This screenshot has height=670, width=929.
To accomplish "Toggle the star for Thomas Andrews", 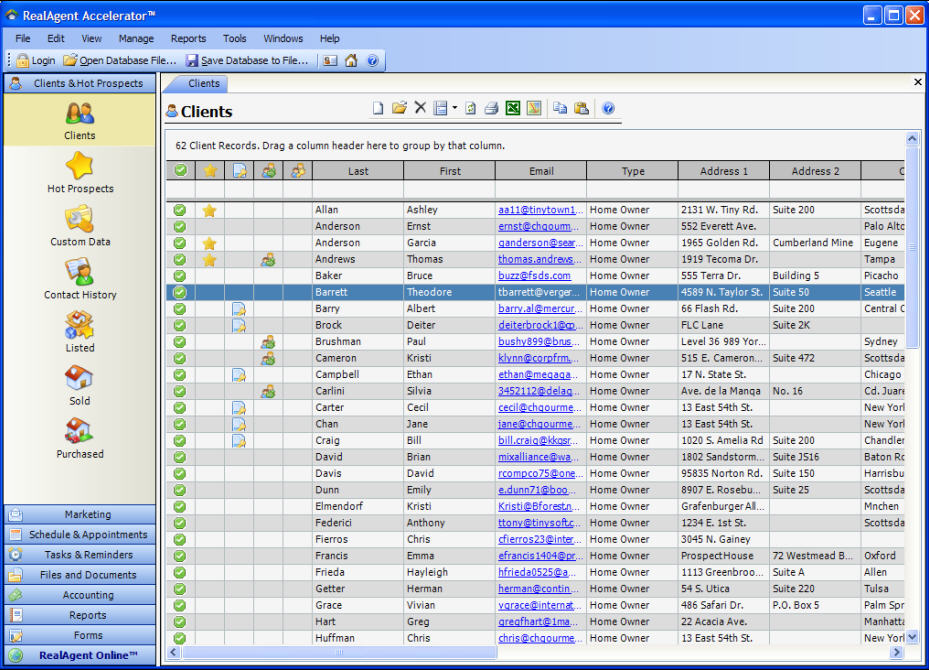I will (x=209, y=259).
